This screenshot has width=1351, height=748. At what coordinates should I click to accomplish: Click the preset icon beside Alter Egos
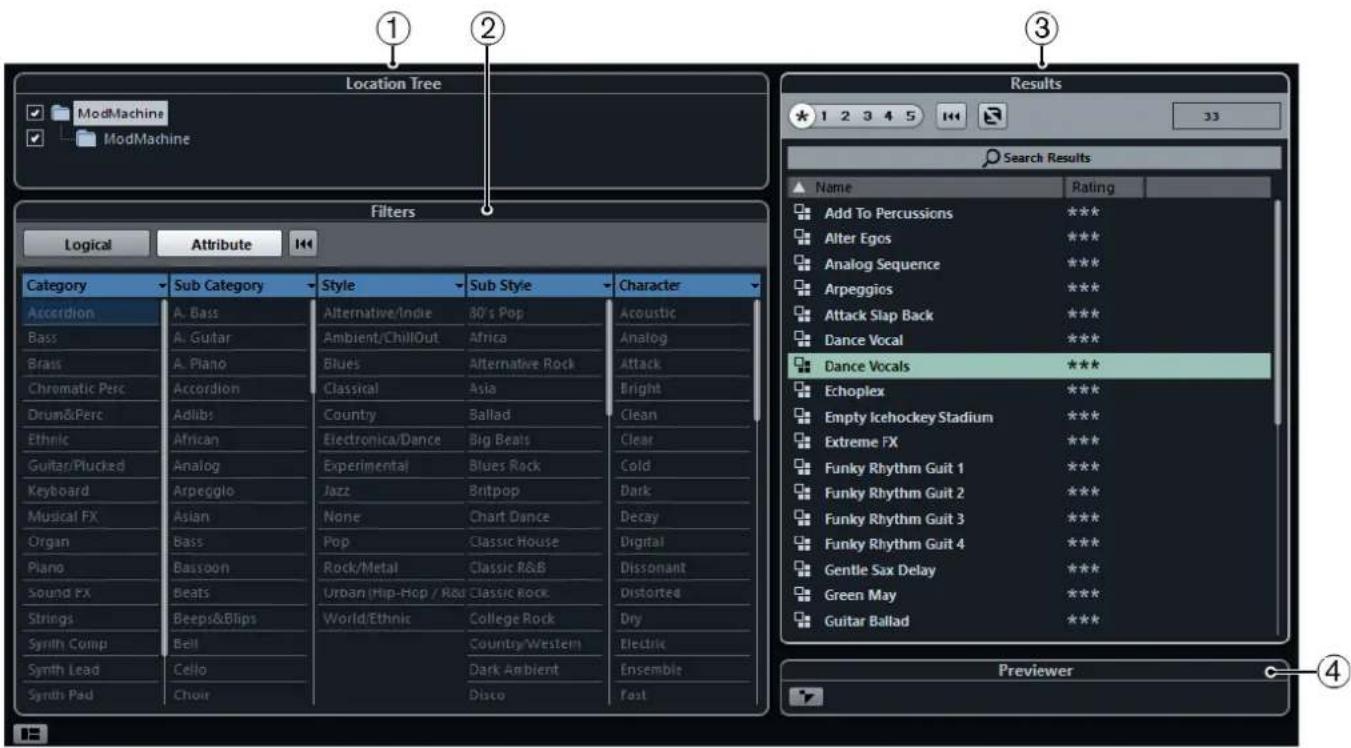coord(801,238)
